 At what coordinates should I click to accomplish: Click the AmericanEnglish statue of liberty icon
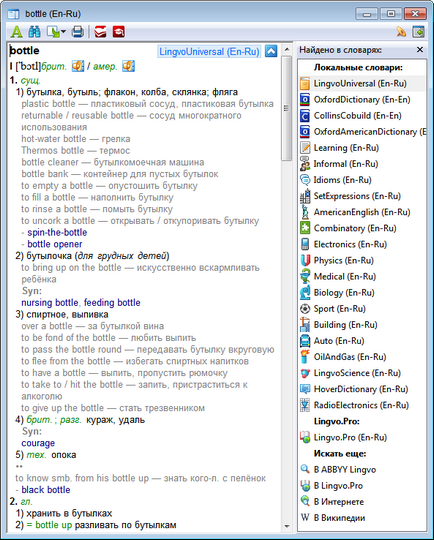(x=305, y=212)
